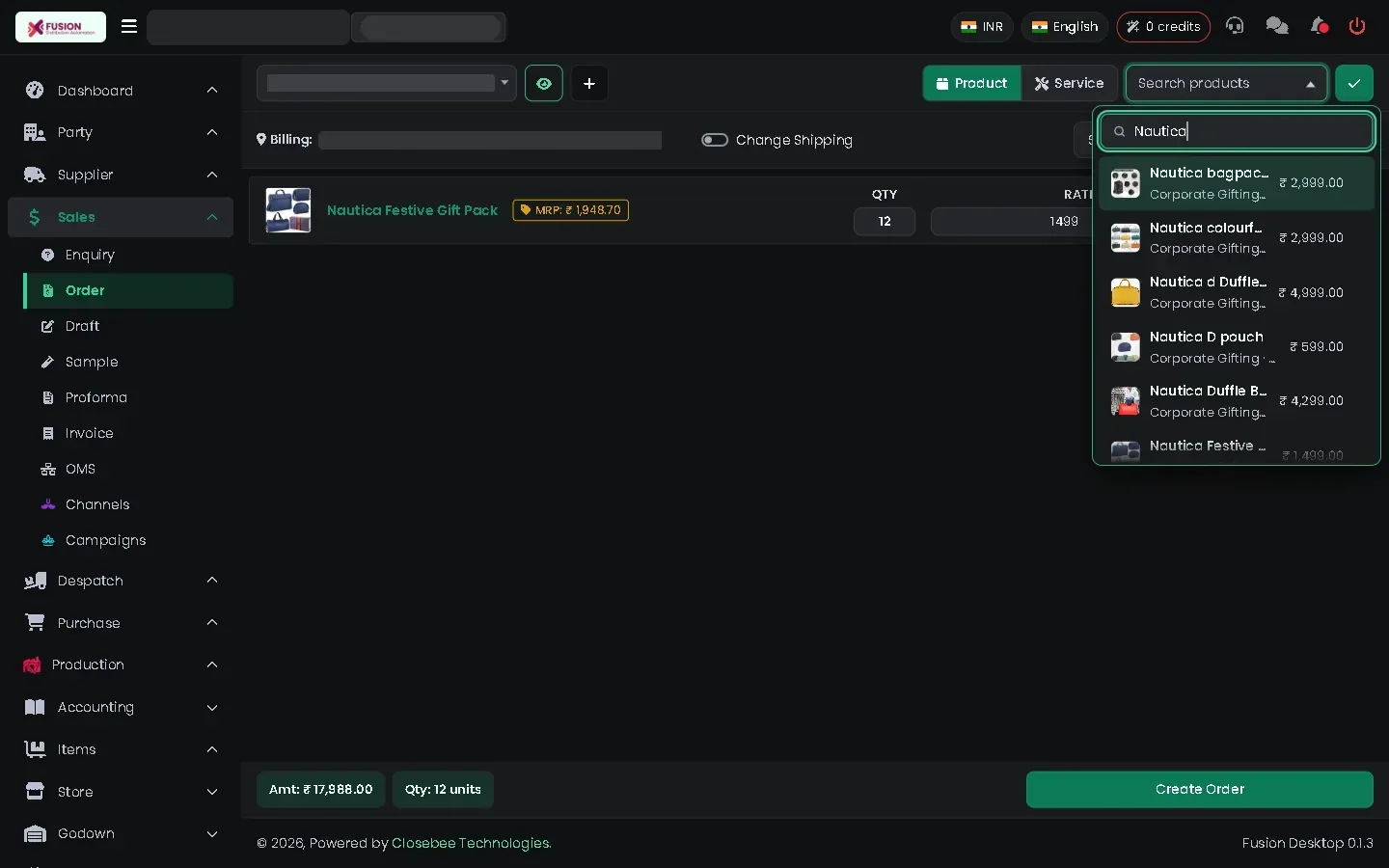Click the 0 credits button

point(1163,26)
